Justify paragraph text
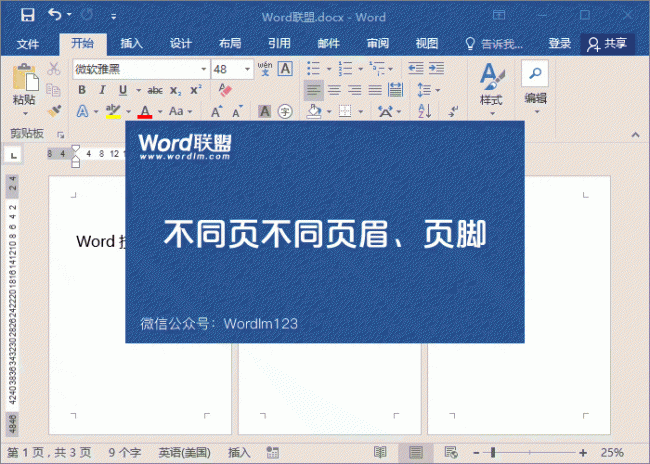This screenshot has height=464, width=650. click(x=375, y=90)
